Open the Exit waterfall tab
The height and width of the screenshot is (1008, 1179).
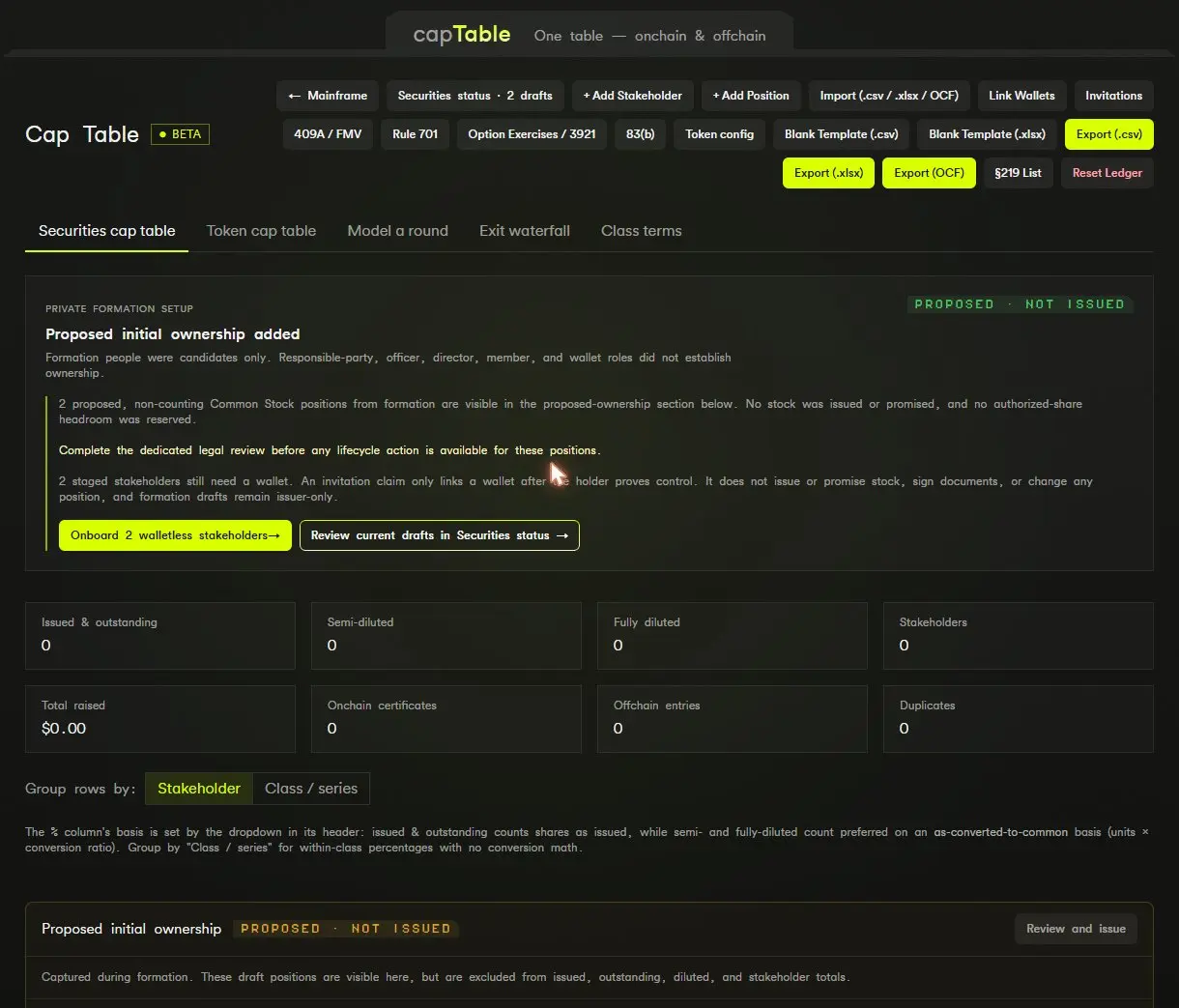(x=525, y=231)
